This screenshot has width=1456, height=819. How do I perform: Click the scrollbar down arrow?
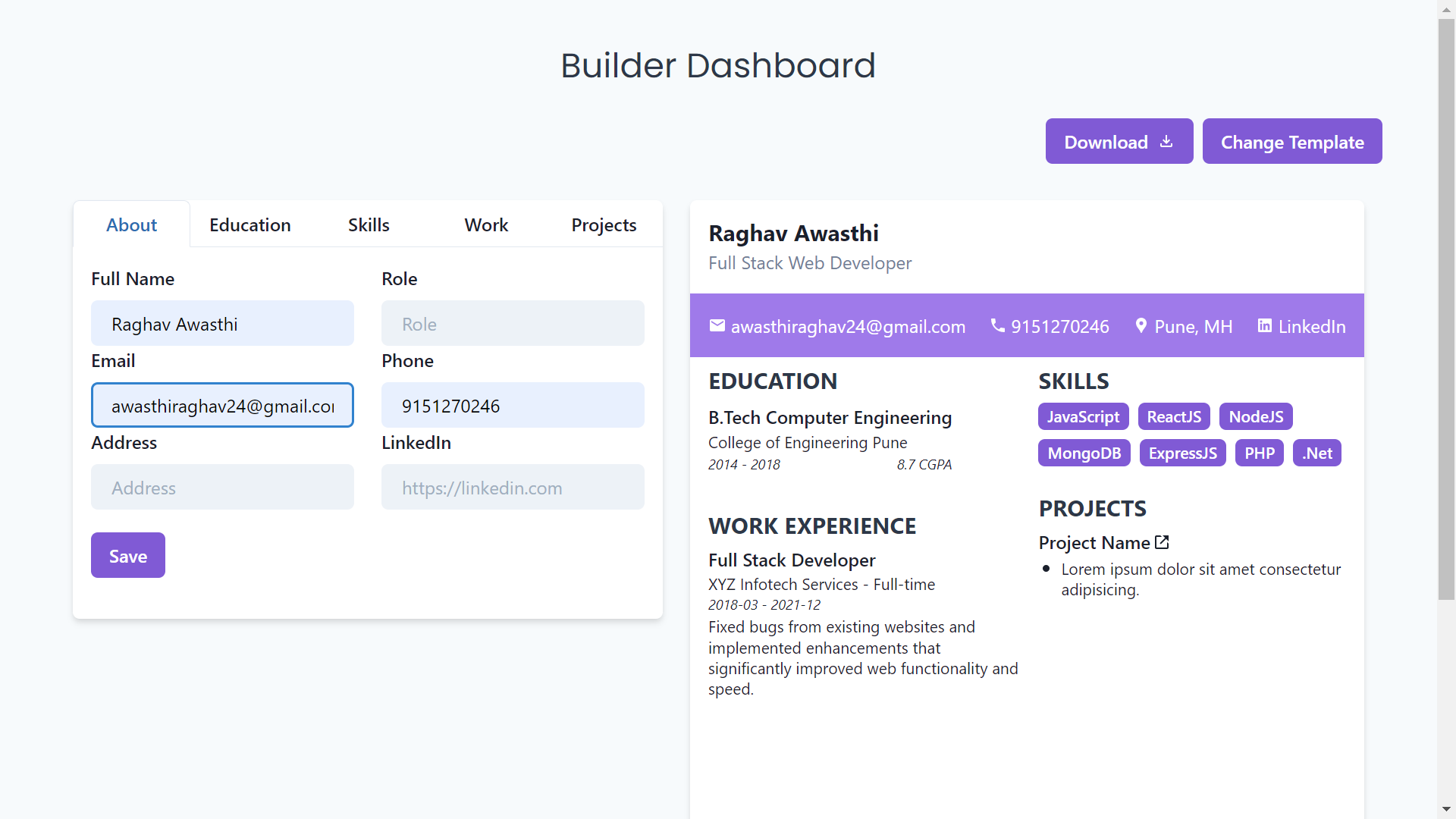(1446, 809)
